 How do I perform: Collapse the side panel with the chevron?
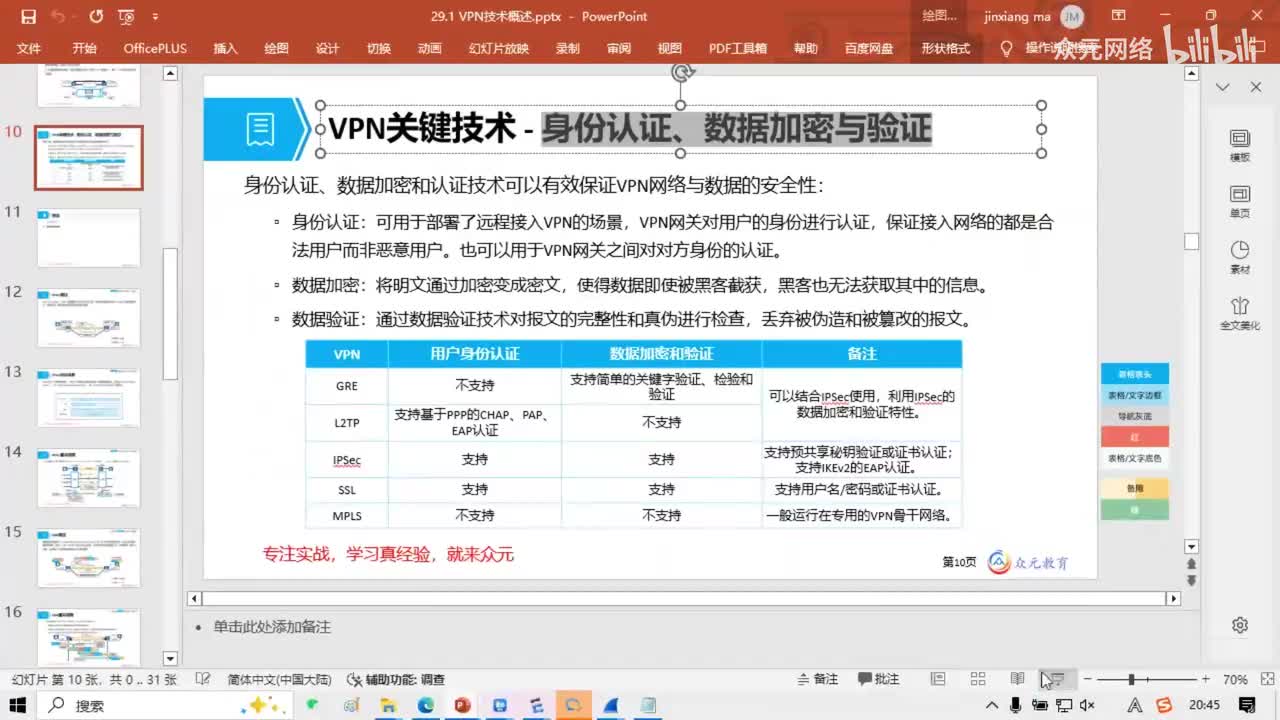pos(1222,88)
